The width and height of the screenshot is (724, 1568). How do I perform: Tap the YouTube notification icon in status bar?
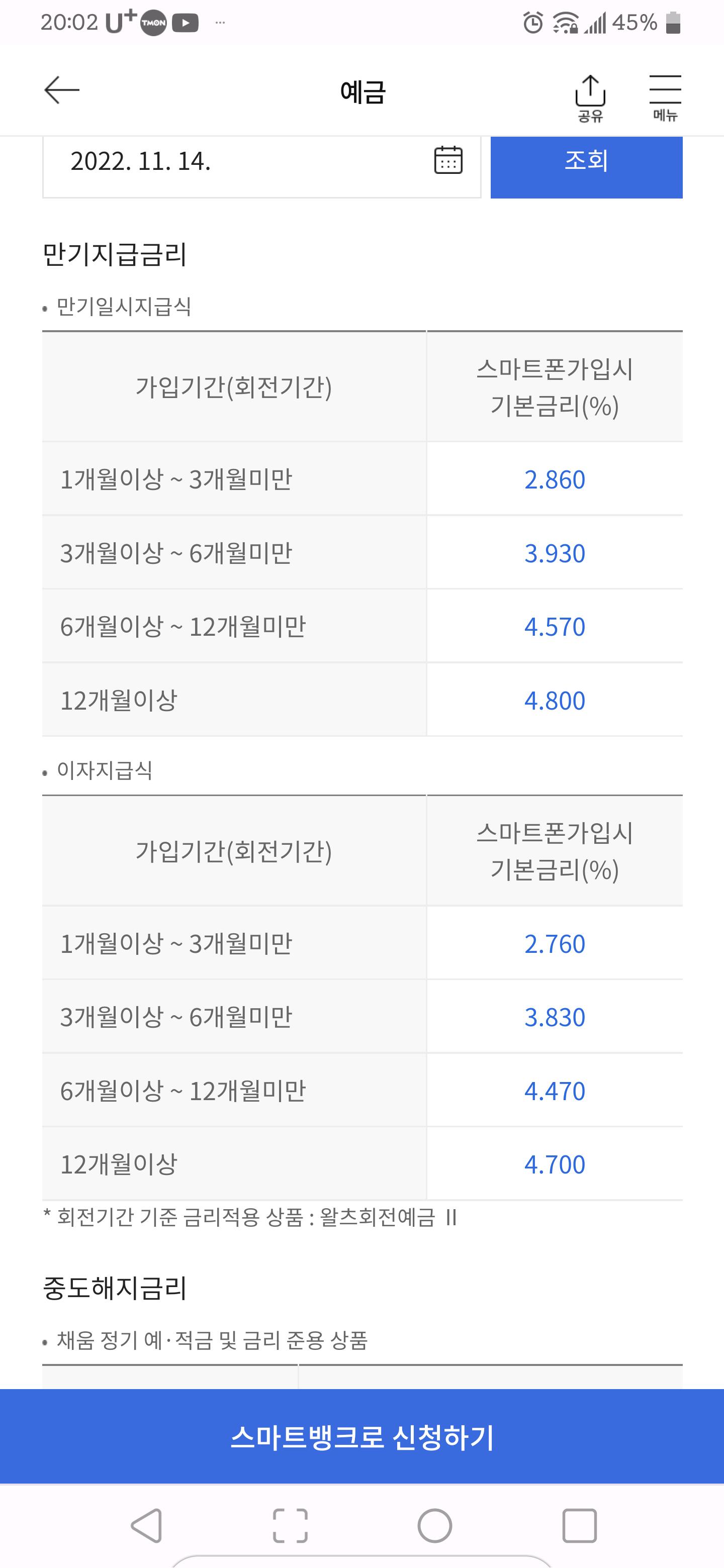(x=185, y=23)
